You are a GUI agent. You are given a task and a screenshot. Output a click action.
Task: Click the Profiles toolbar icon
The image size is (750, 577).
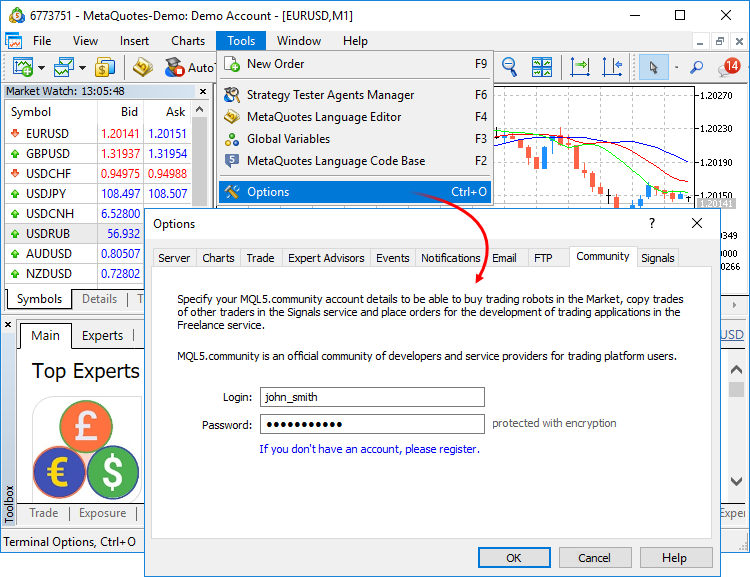click(64, 67)
